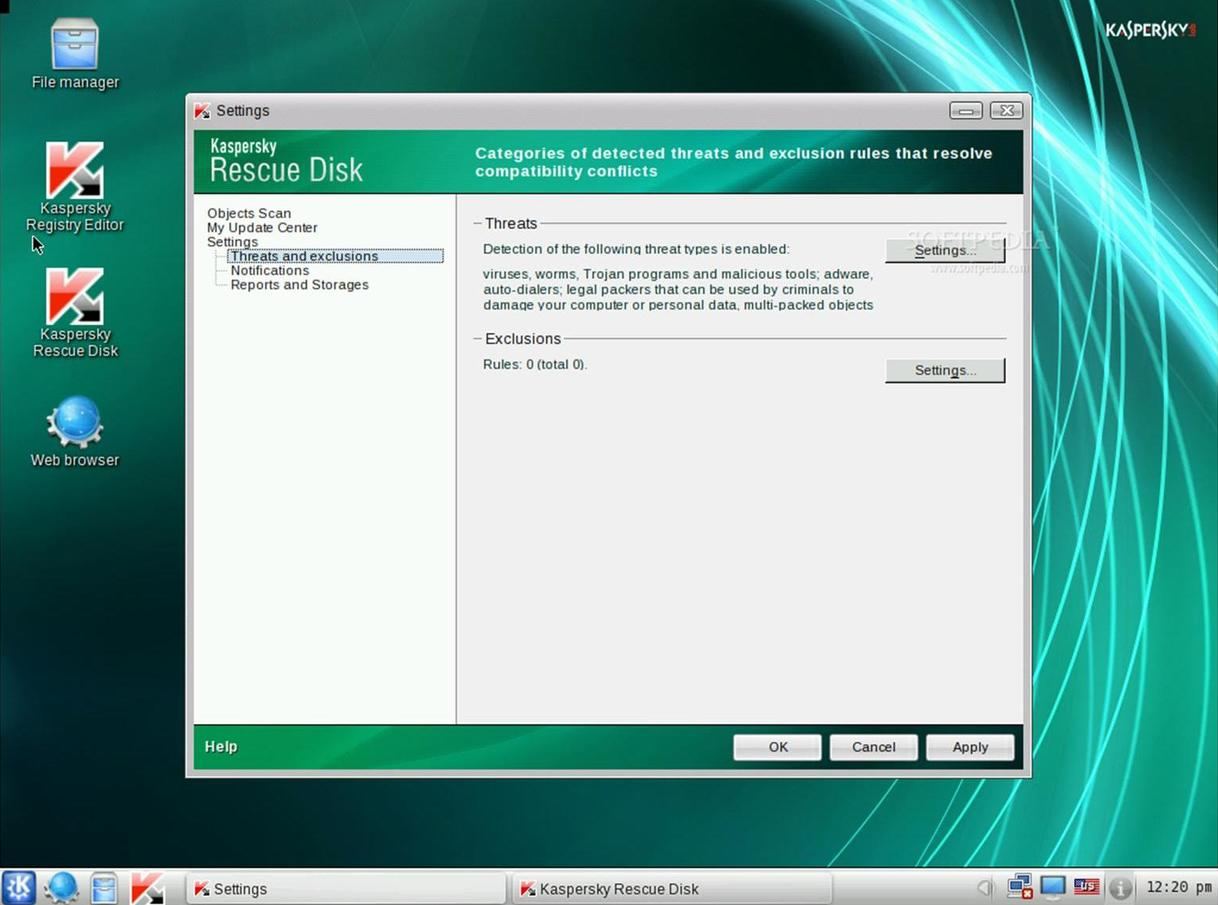Click the globe browser icon in the taskbar
Viewport: 1218px width, 905px height.
61,888
